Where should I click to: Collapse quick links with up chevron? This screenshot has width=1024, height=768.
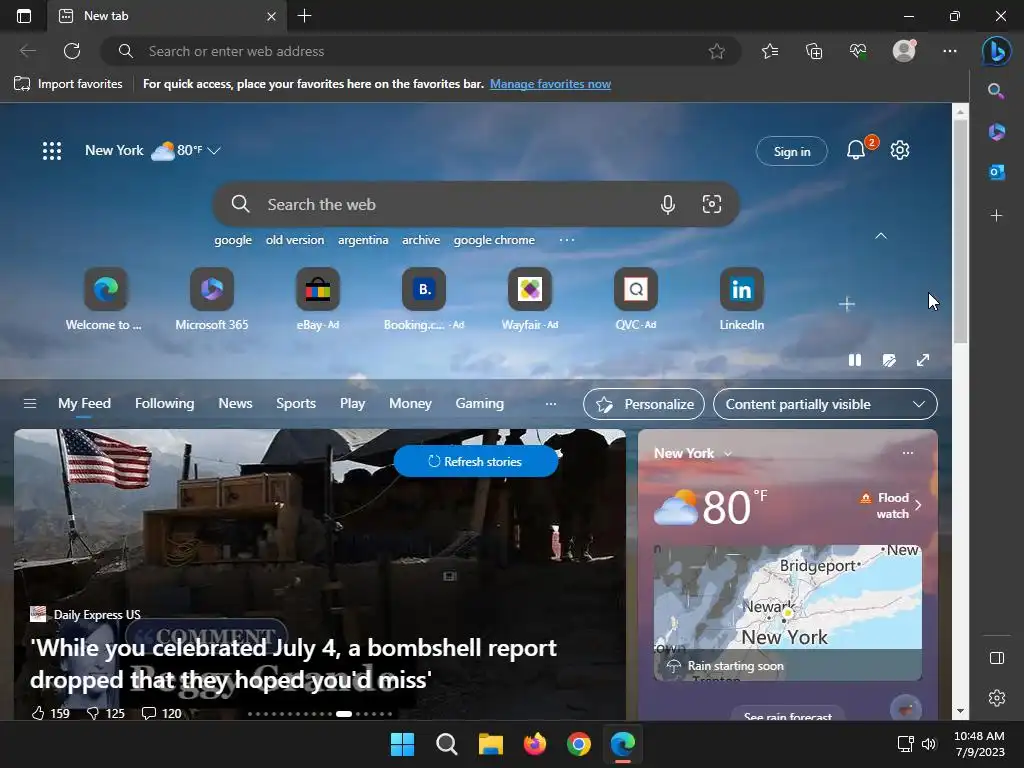880,236
